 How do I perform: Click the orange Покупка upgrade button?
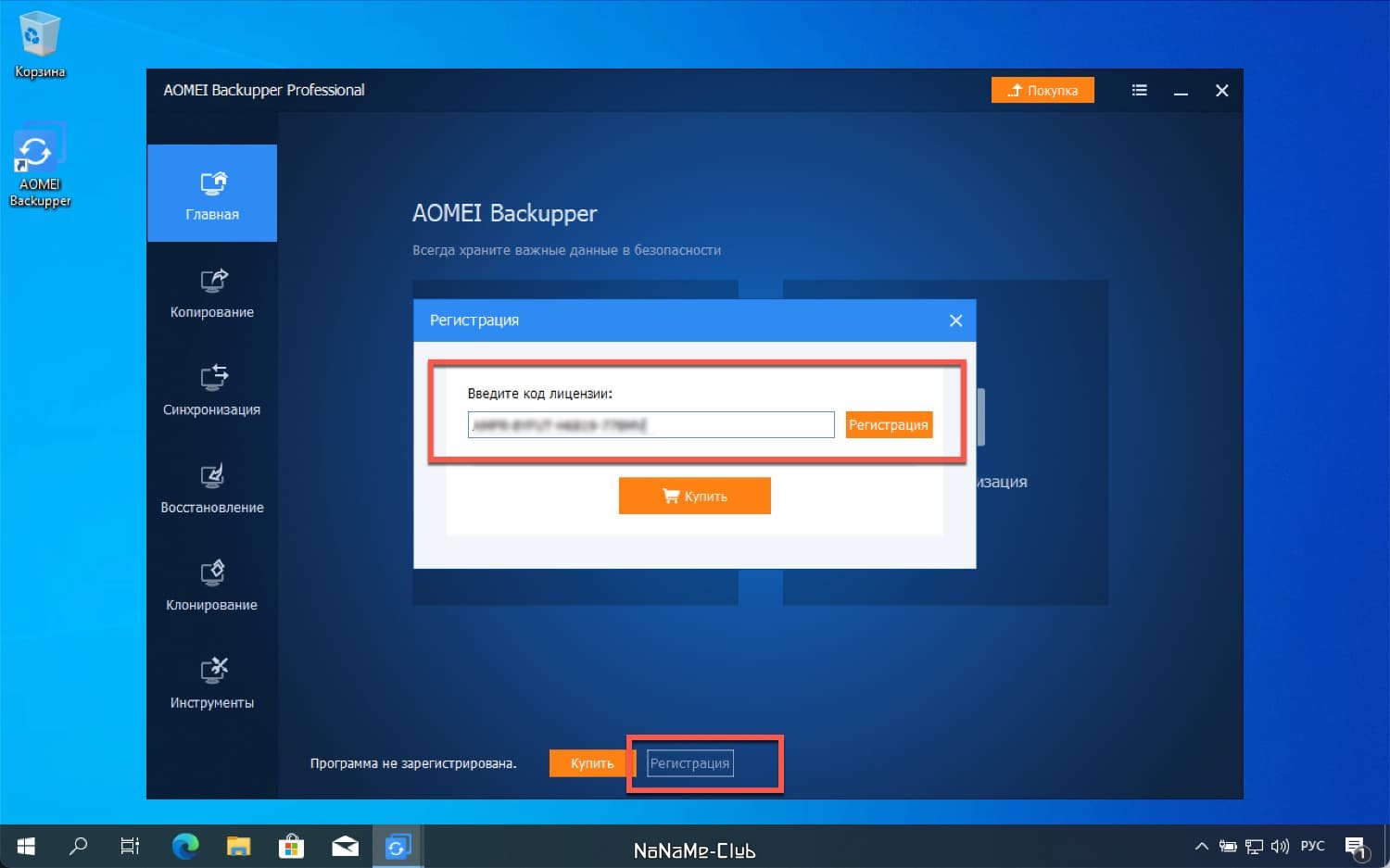tap(1042, 91)
